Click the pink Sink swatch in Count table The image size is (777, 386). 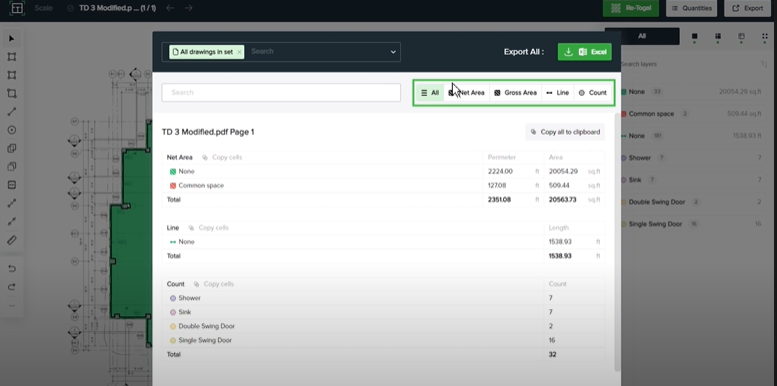[172, 313]
